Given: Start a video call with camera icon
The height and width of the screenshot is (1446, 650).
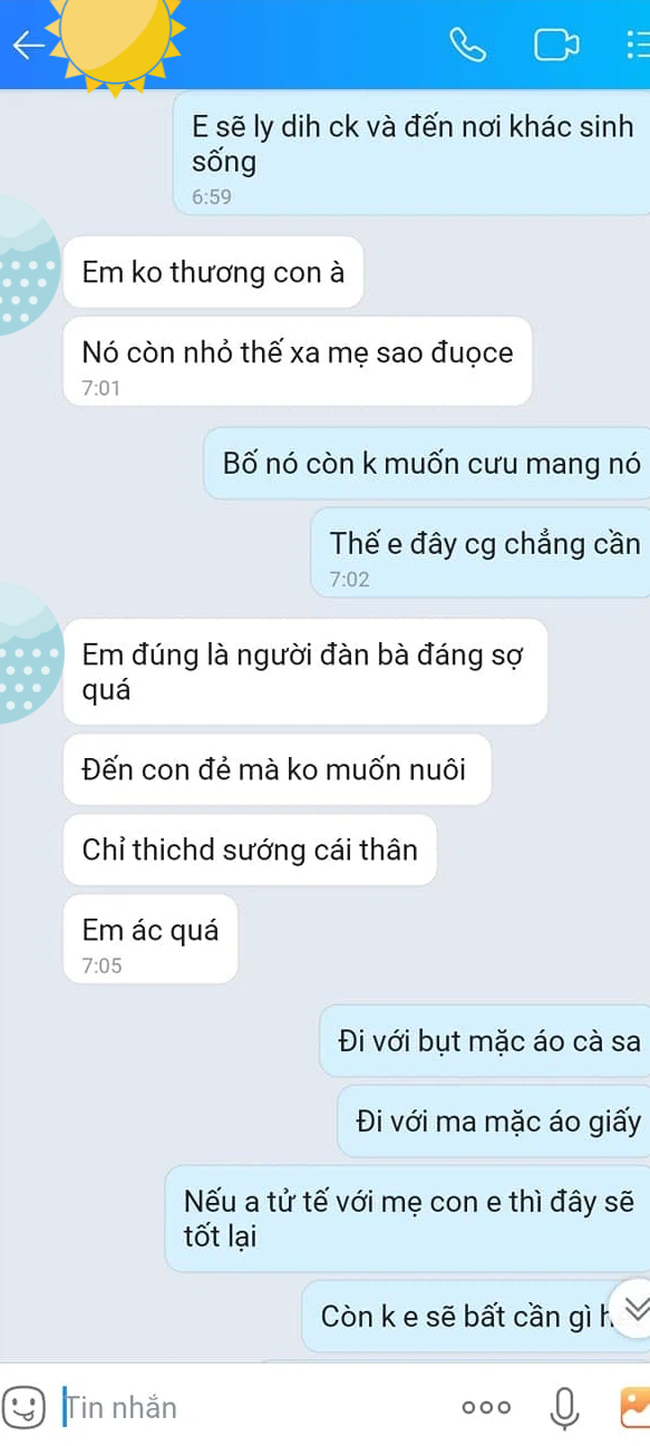Looking at the screenshot, I should (x=556, y=45).
